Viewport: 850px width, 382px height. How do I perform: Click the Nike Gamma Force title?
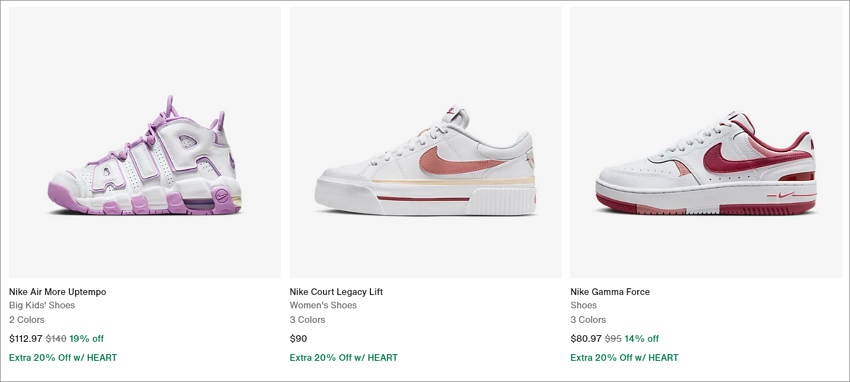coord(610,292)
